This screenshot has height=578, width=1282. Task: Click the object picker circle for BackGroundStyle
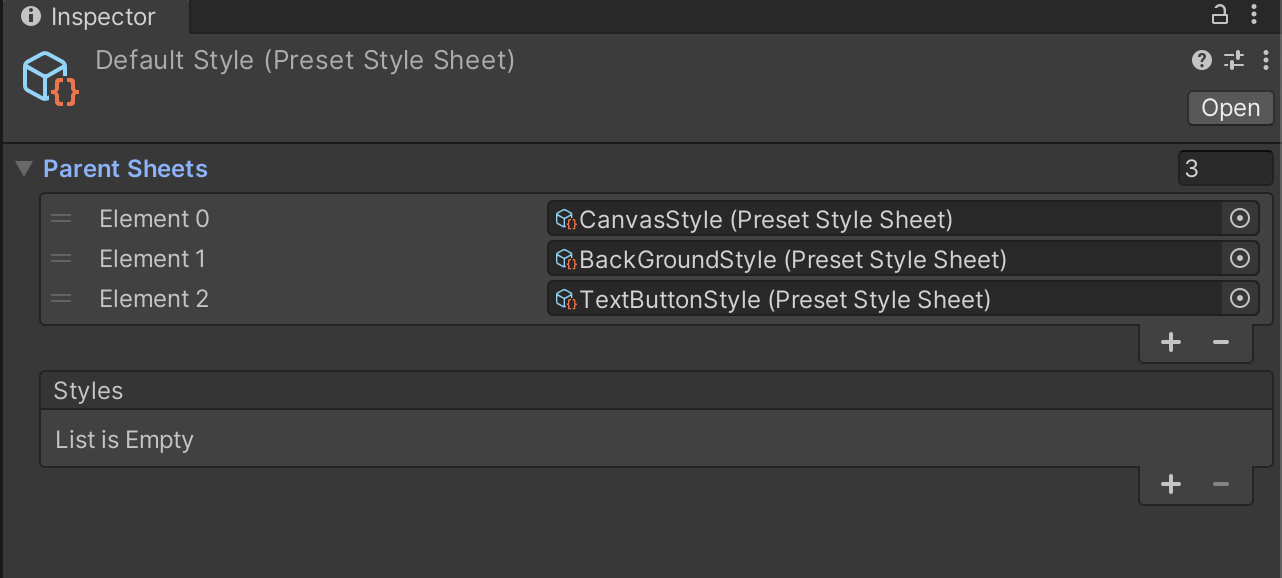click(x=1239, y=258)
